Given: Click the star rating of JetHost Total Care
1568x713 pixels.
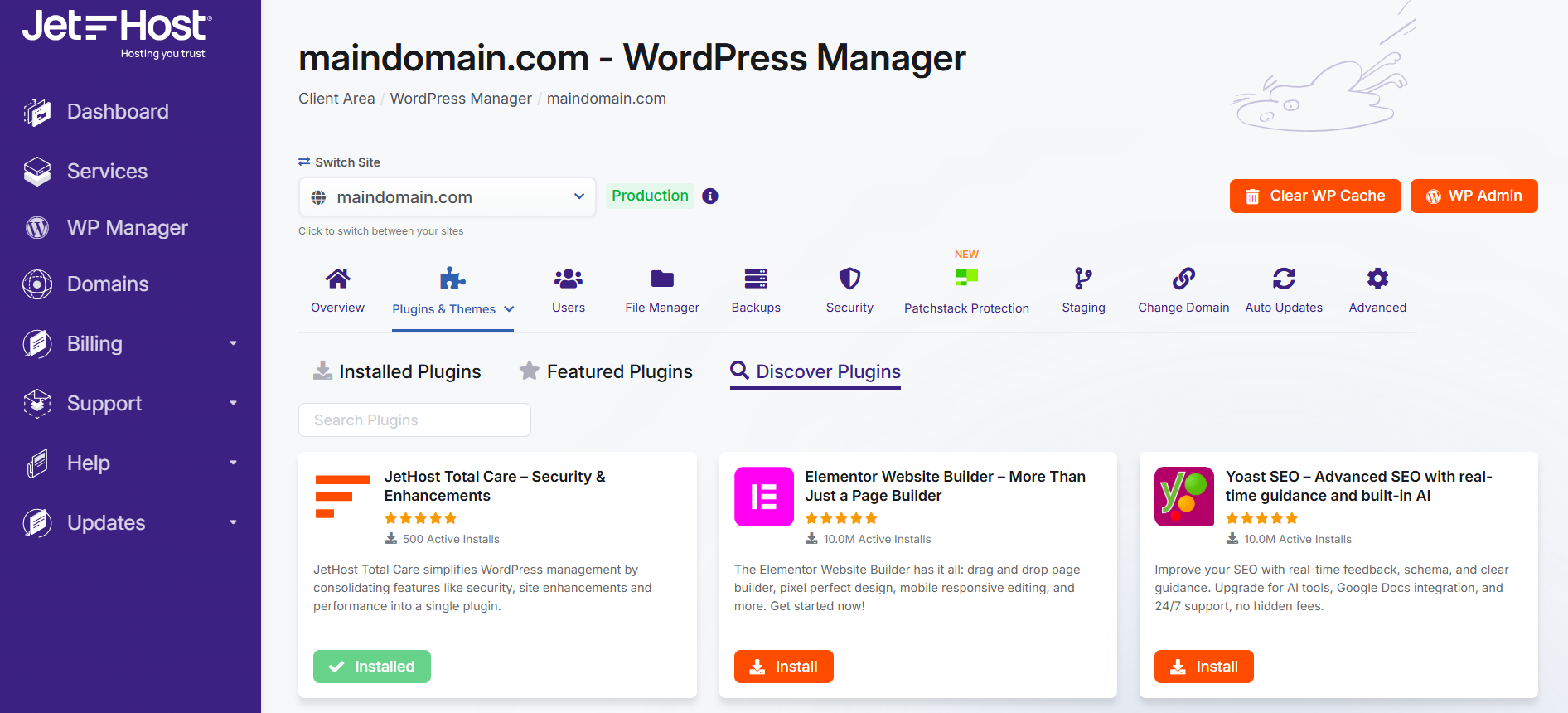Looking at the screenshot, I should pos(420,518).
